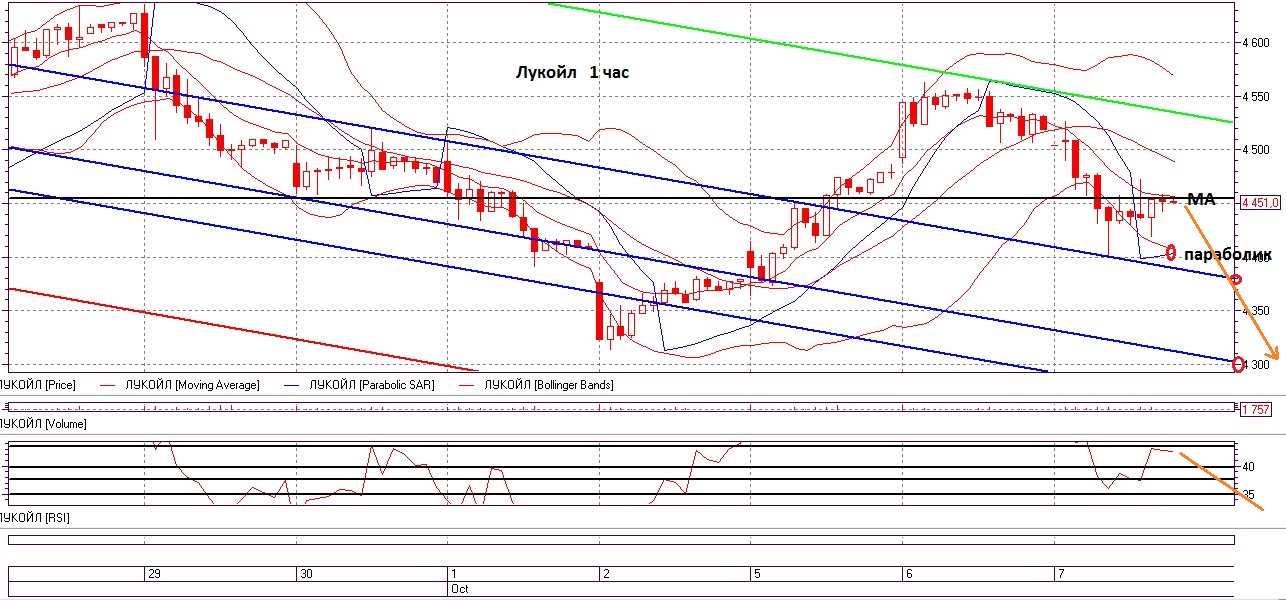Select date 30 on the time axis
Image resolution: width=1286 pixels, height=600 pixels.
306,574
